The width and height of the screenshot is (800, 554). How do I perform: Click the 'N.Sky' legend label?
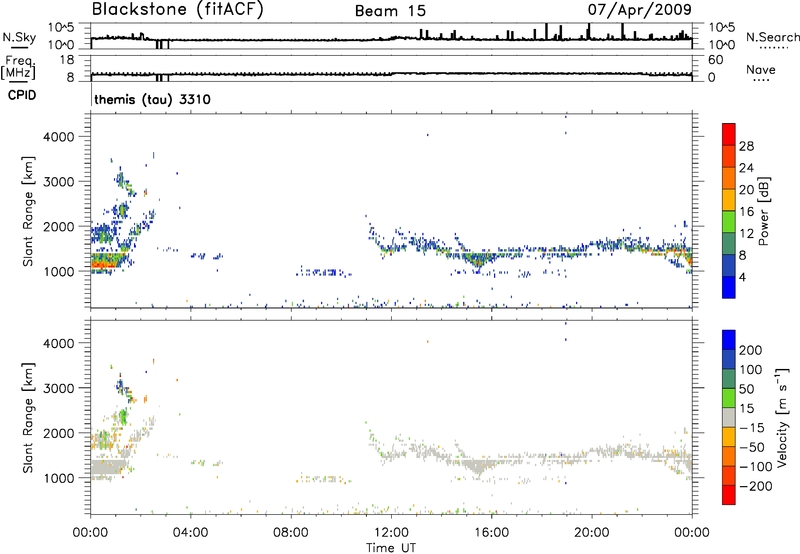(x=19, y=37)
